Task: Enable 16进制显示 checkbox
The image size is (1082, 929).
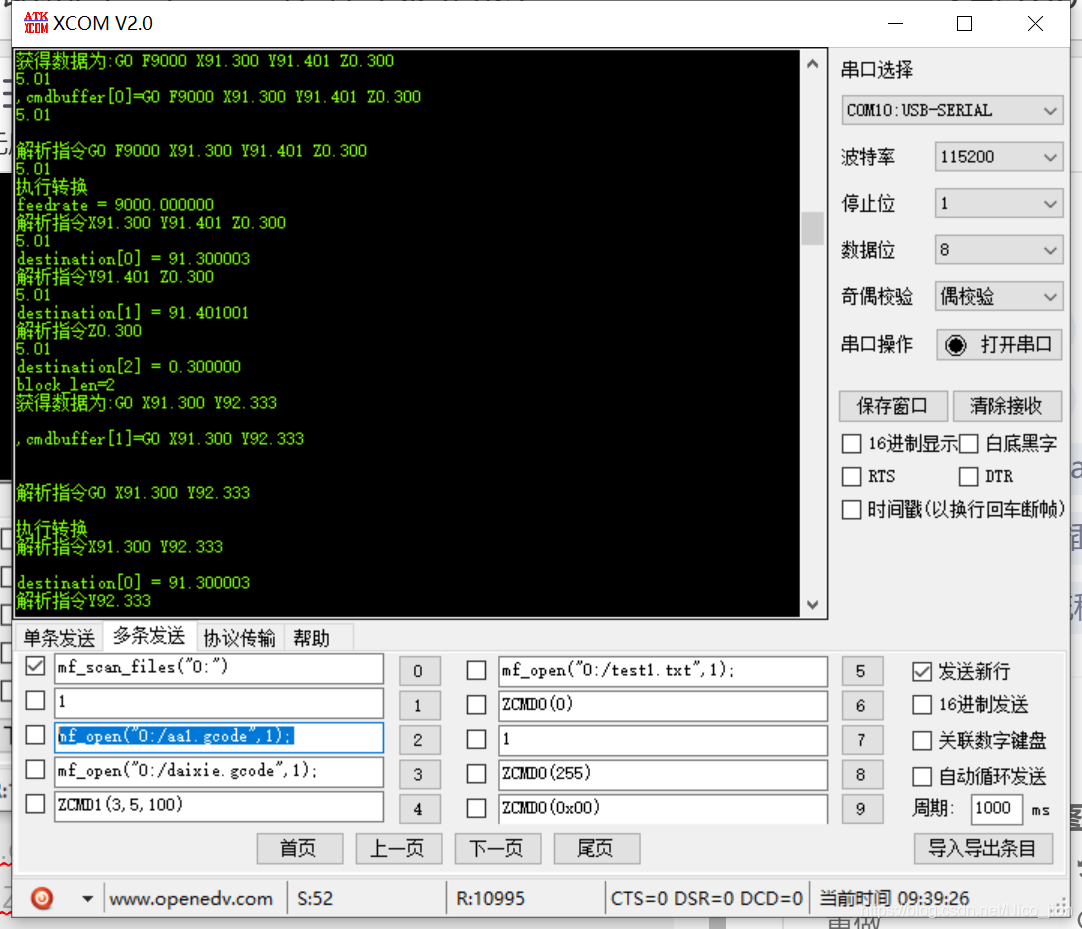Action: (852, 444)
